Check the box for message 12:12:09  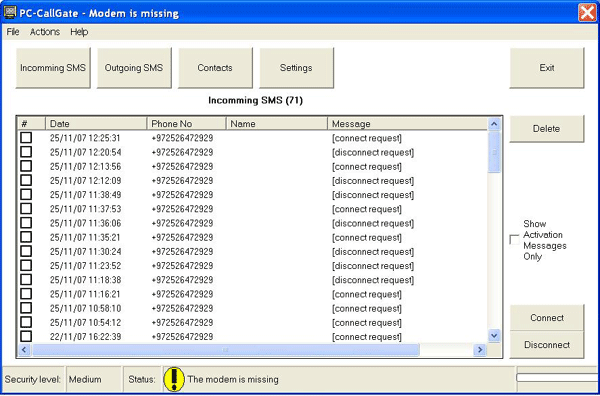pyautogui.click(x=26, y=180)
